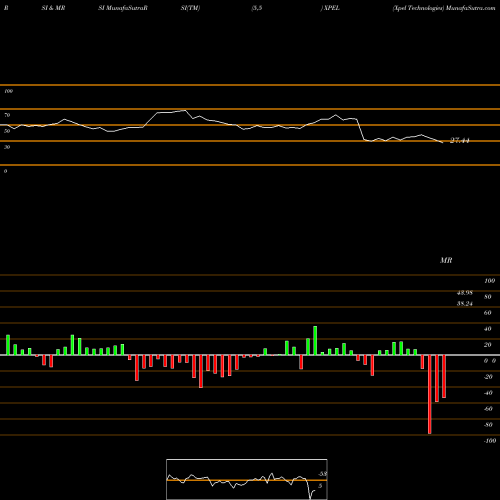Click the XPEL ticker text in the header
This screenshot has width=500, height=500.
[331, 8]
